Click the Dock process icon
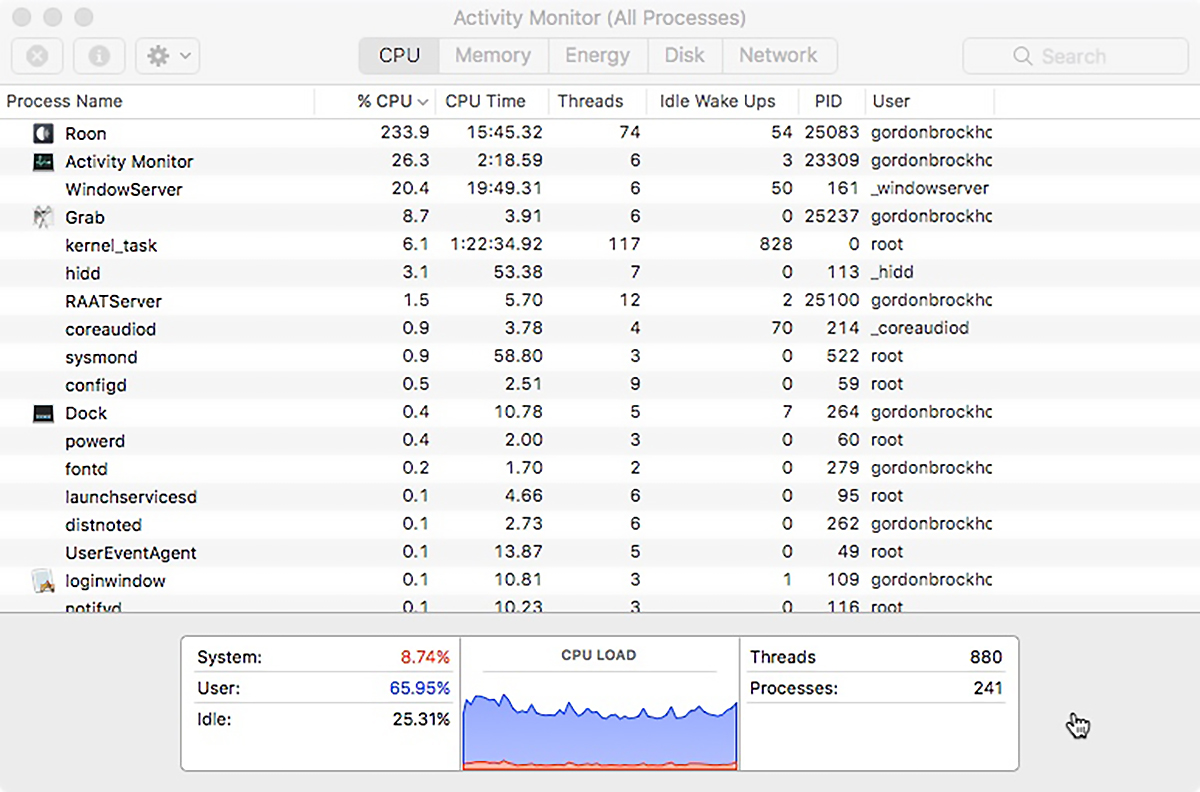The height and width of the screenshot is (792, 1200). coord(42,413)
